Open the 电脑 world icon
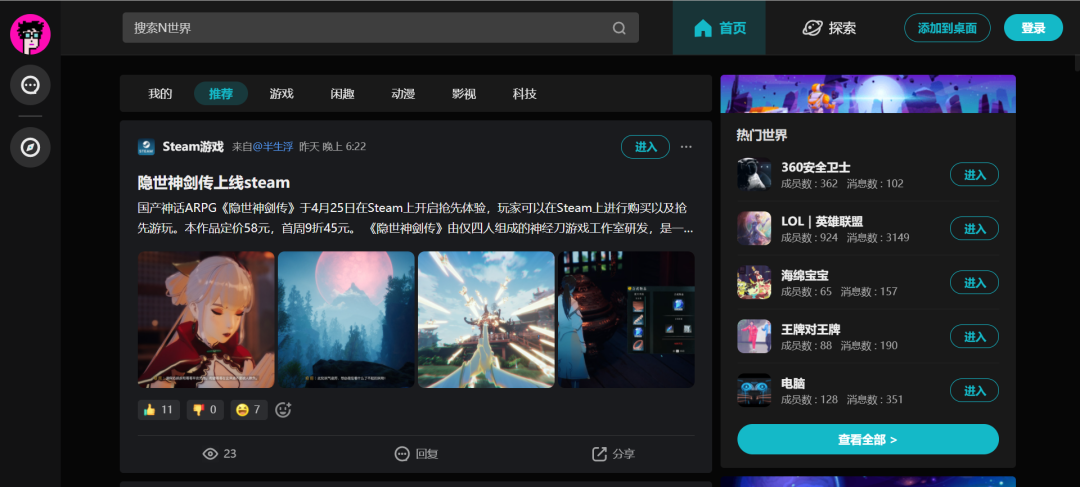Image resolution: width=1080 pixels, height=487 pixels. (x=754, y=390)
